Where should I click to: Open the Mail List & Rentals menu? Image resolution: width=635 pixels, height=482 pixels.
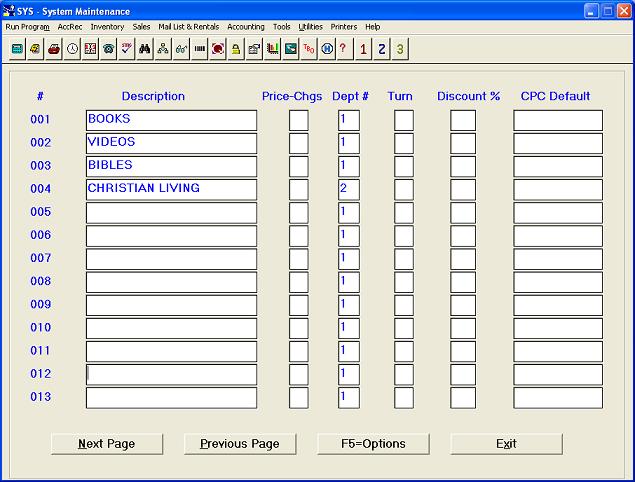(x=189, y=27)
